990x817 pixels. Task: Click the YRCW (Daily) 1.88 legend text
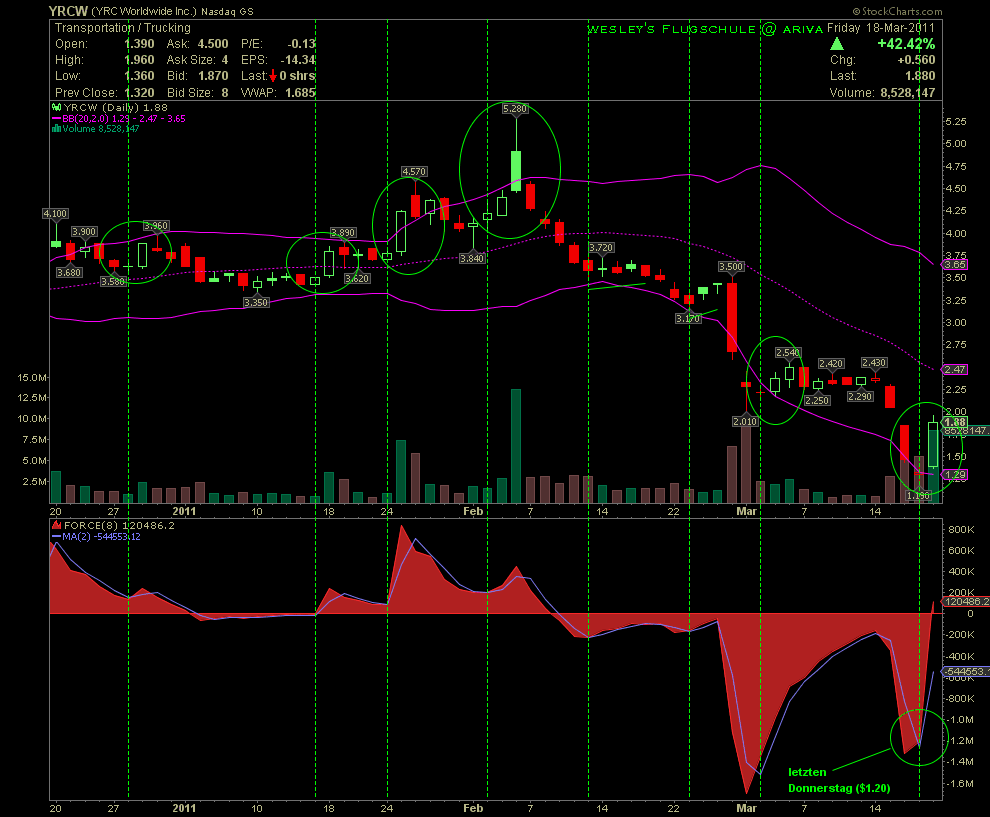click(x=116, y=108)
